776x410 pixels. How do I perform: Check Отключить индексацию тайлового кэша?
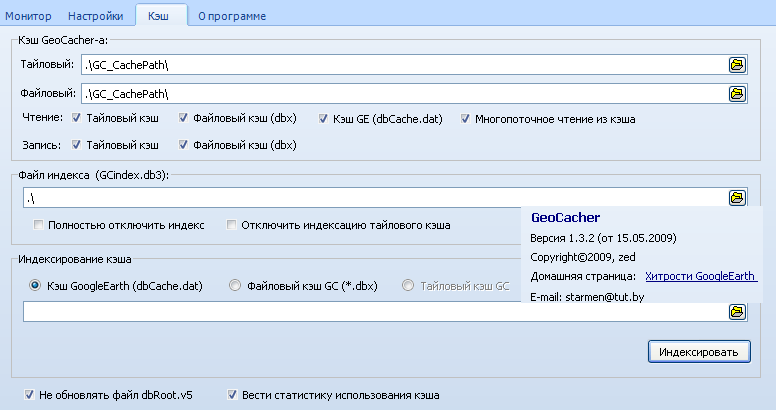click(x=232, y=225)
